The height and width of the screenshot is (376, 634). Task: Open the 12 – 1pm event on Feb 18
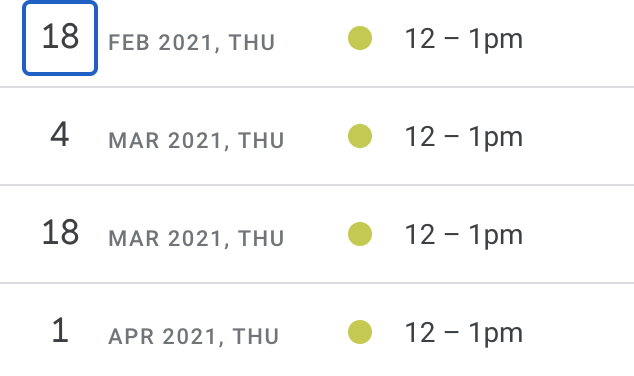[464, 40]
